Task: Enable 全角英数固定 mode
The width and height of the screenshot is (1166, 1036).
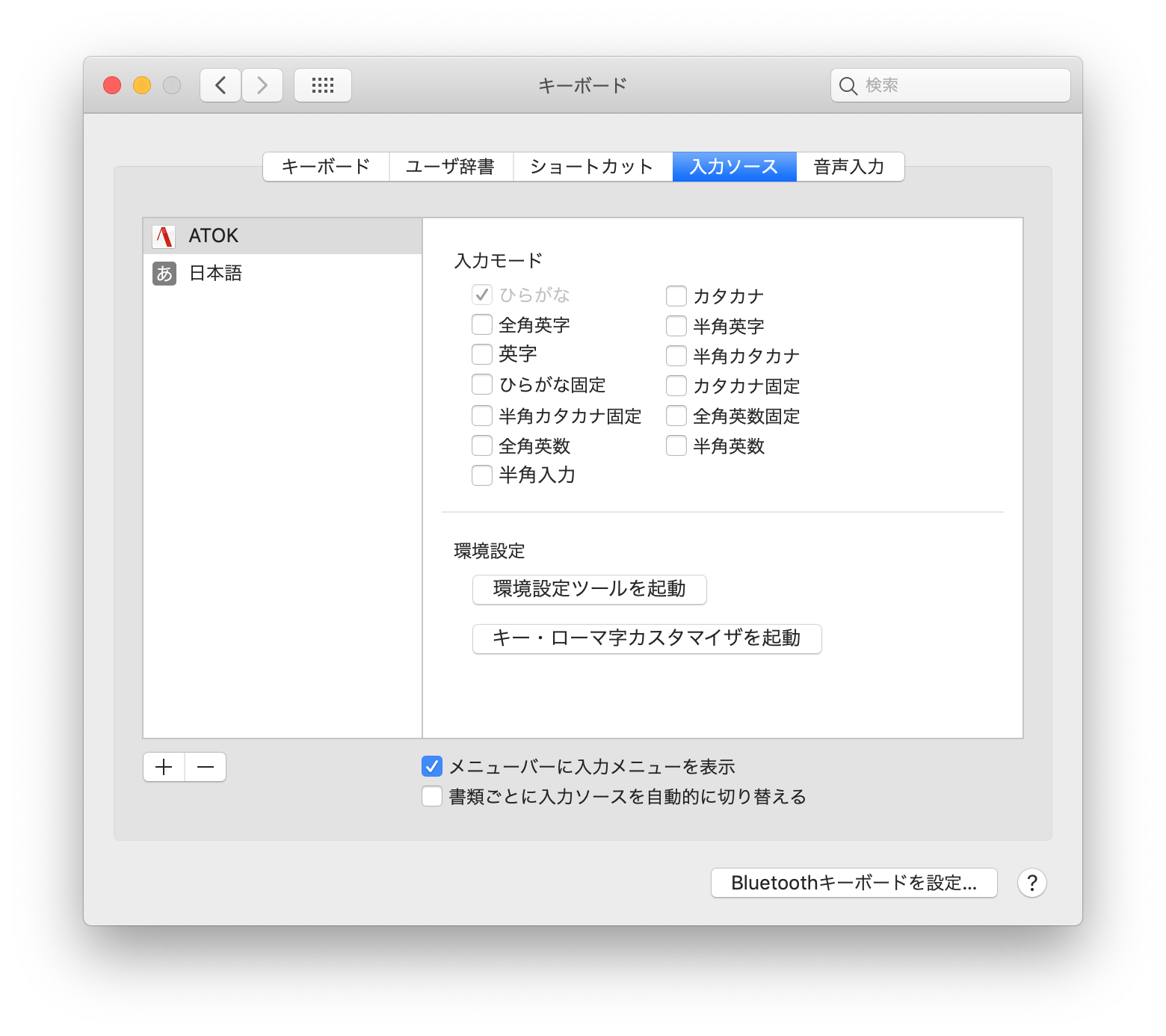Action: 676,416
